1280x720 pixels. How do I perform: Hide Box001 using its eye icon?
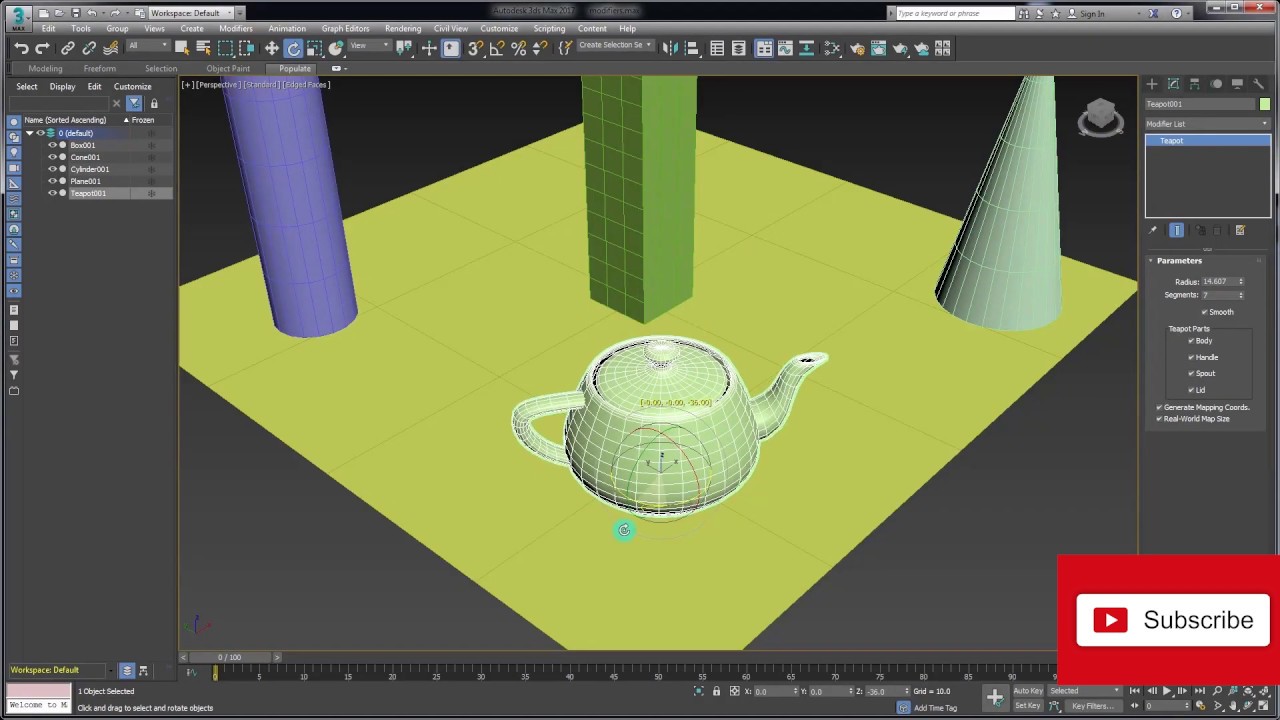pos(52,145)
